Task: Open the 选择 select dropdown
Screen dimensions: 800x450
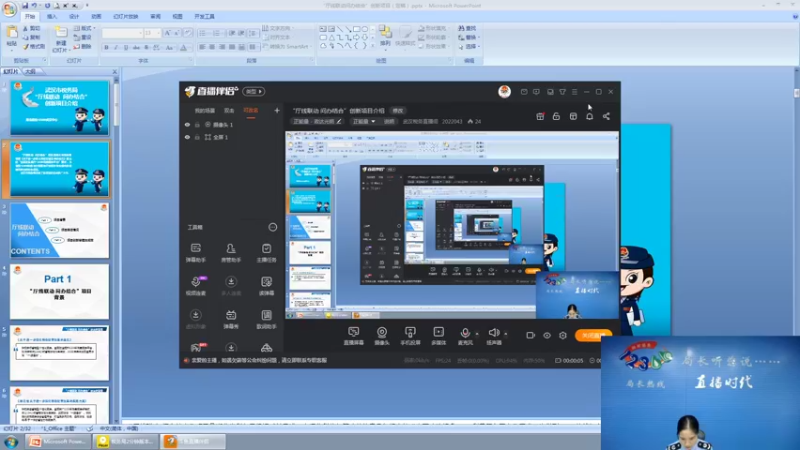Action: pos(469,46)
